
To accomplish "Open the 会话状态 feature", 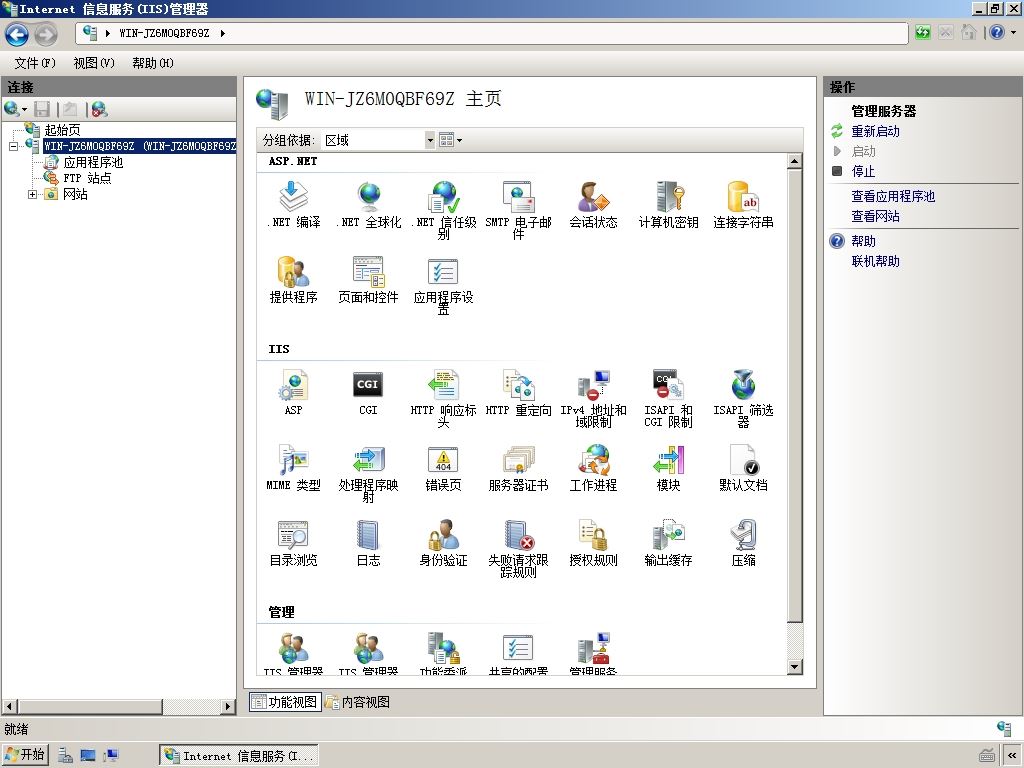I will pyautogui.click(x=593, y=205).
